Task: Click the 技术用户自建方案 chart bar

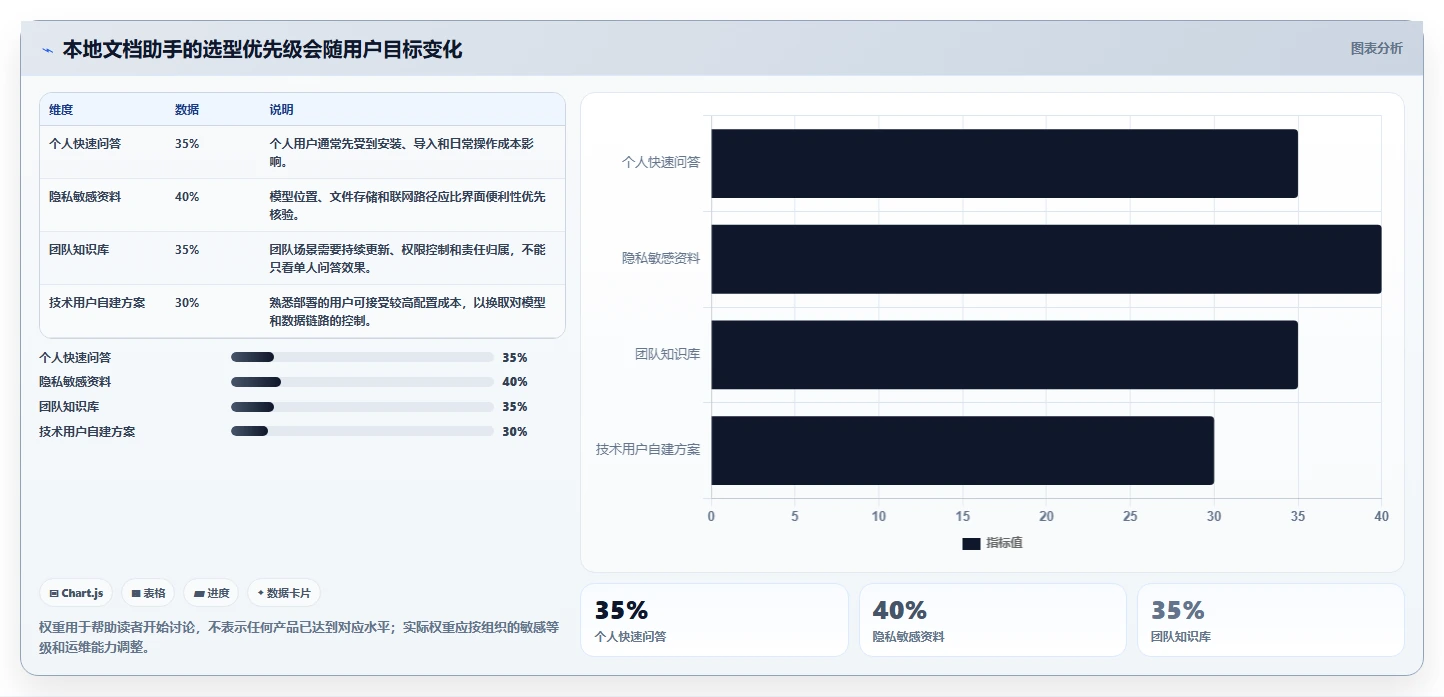Action: coord(962,451)
